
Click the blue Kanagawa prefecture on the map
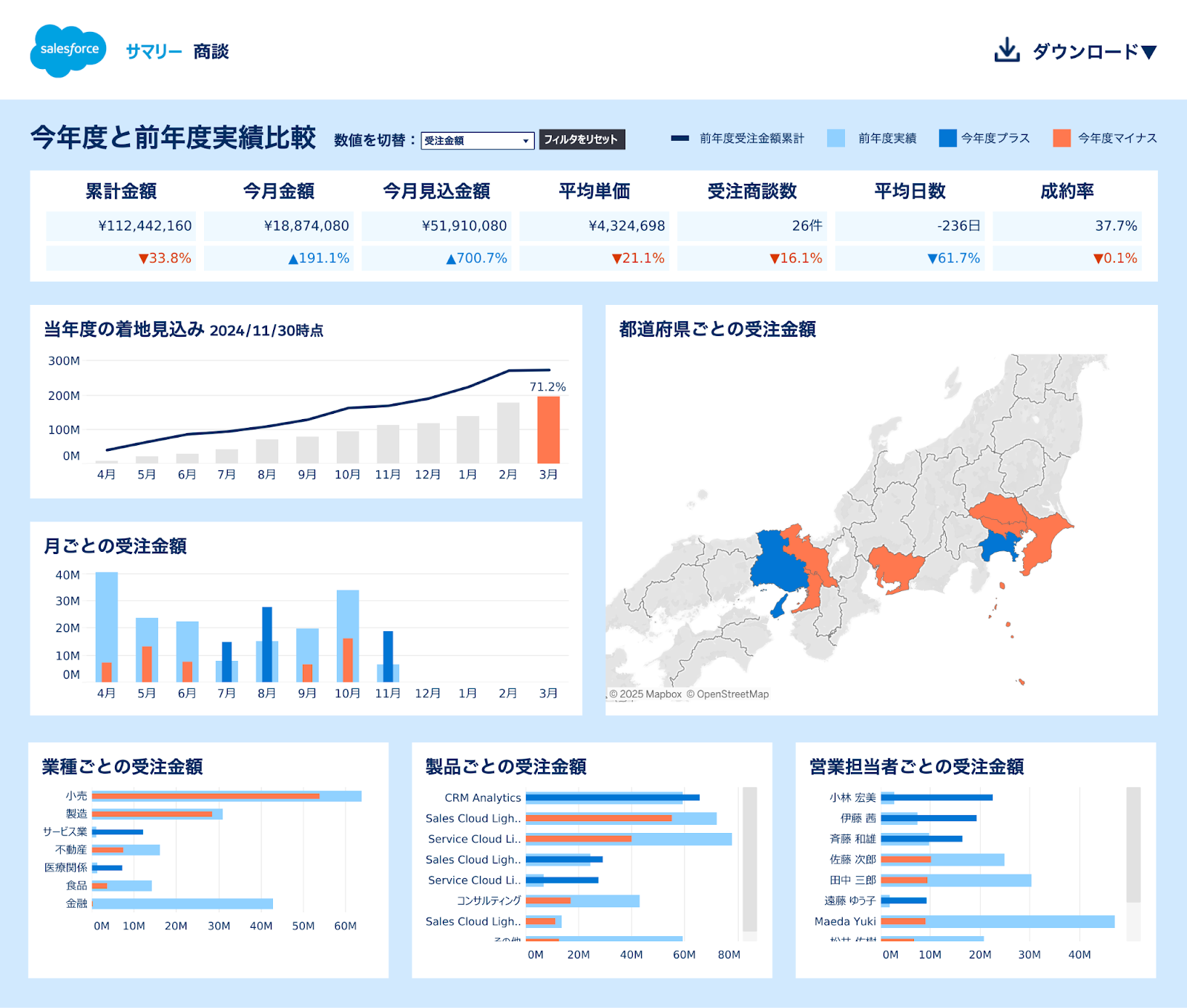998,547
